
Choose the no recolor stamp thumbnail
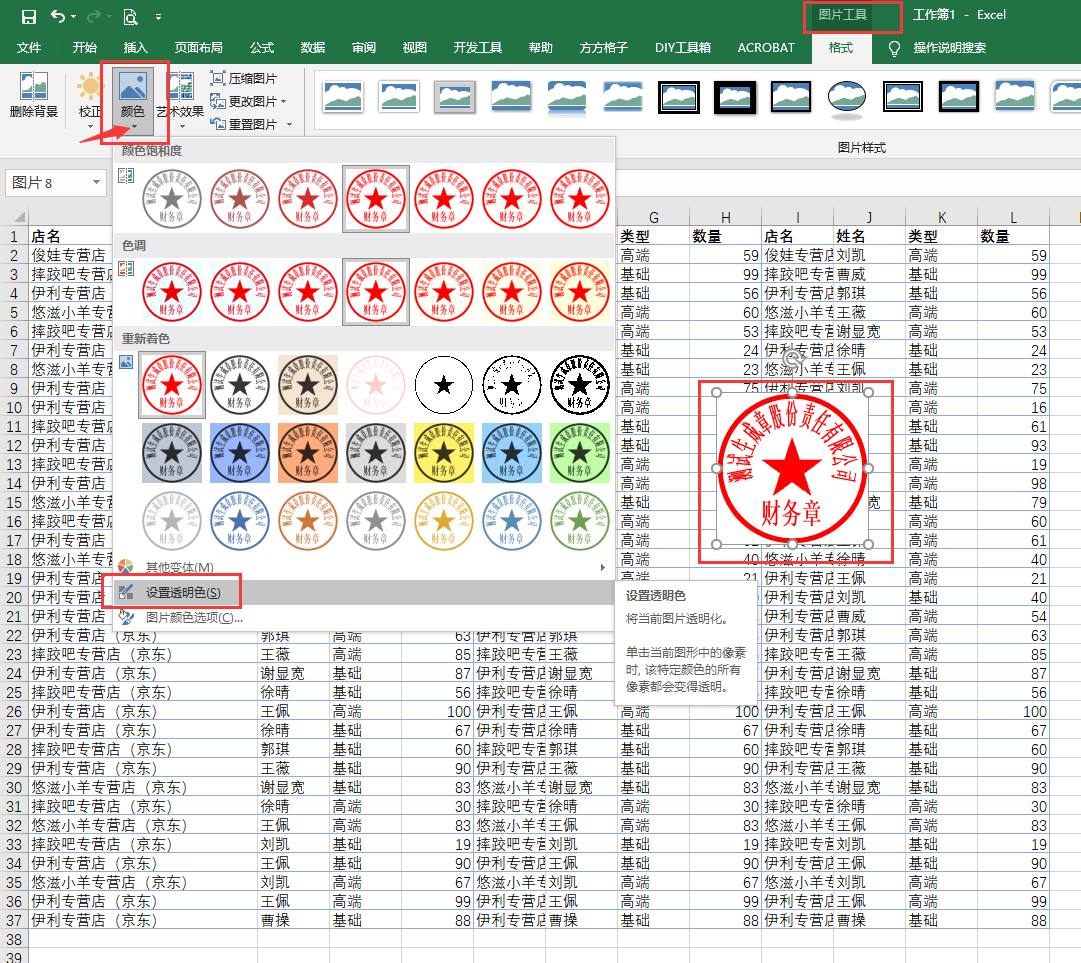(172, 385)
